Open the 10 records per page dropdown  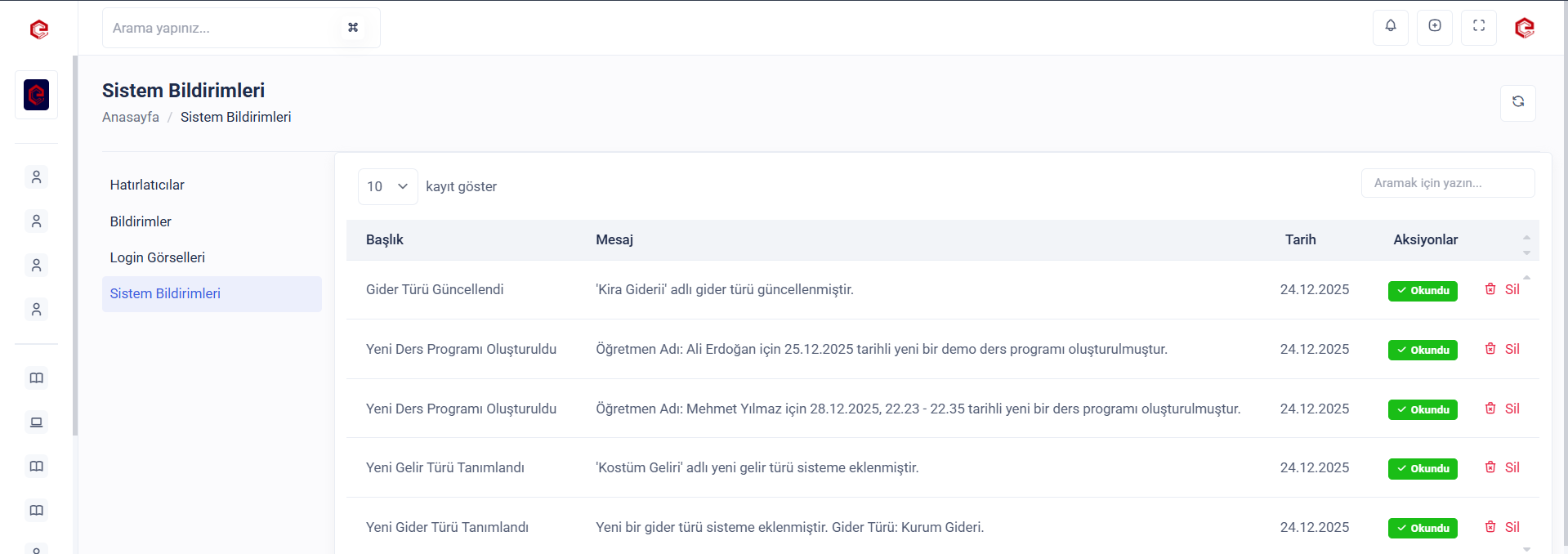(x=387, y=187)
